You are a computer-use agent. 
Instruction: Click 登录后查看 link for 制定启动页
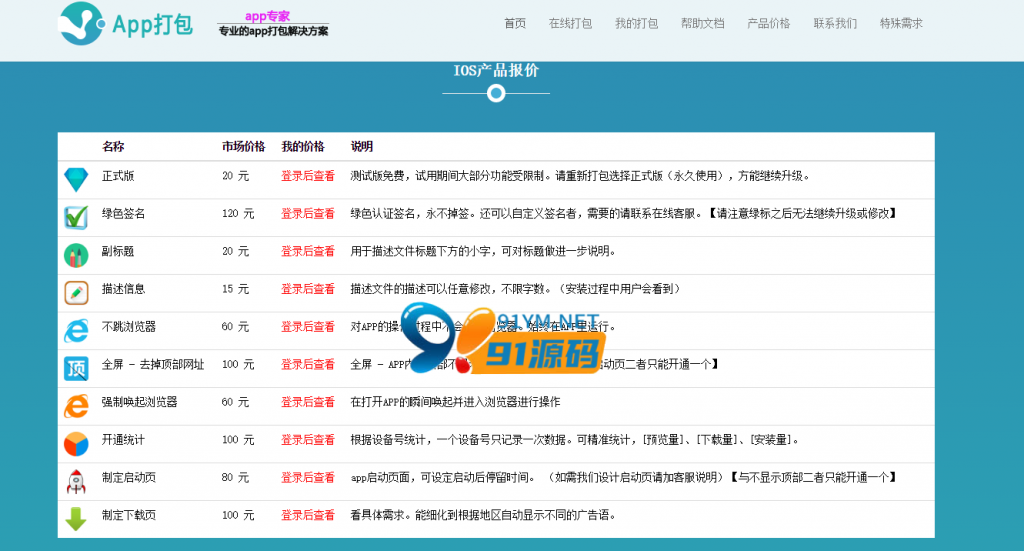coord(308,478)
